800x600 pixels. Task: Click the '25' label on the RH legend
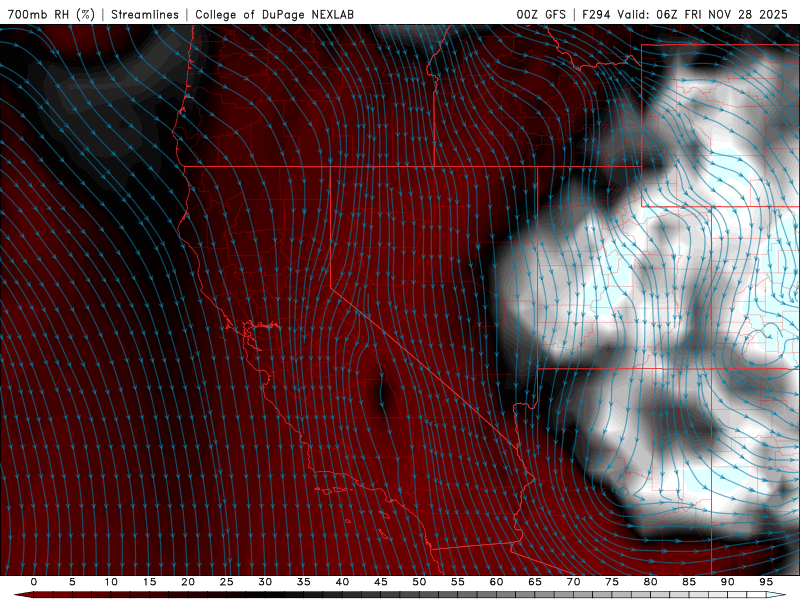[227, 582]
